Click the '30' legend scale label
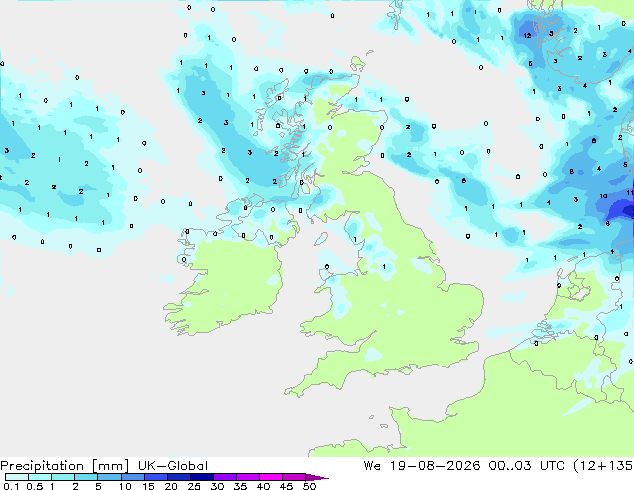 point(217,486)
